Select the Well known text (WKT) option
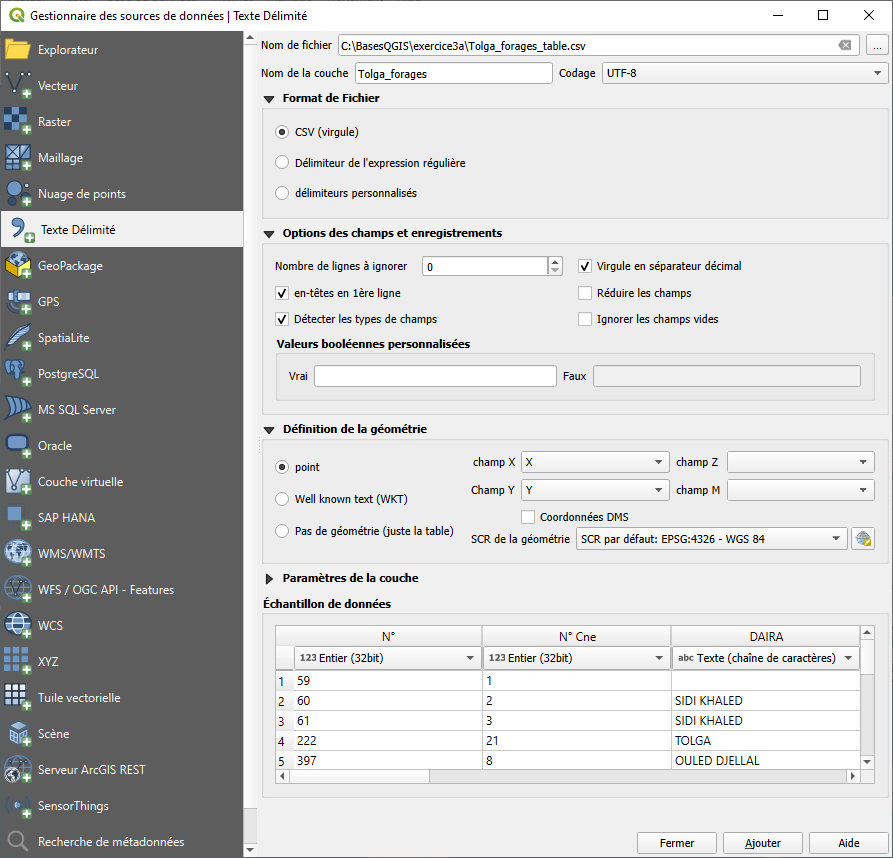This screenshot has height=858, width=893. [x=282, y=499]
